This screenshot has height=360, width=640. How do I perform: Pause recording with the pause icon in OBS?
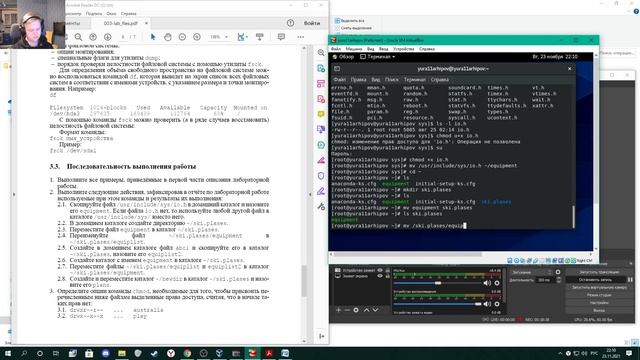630,280
